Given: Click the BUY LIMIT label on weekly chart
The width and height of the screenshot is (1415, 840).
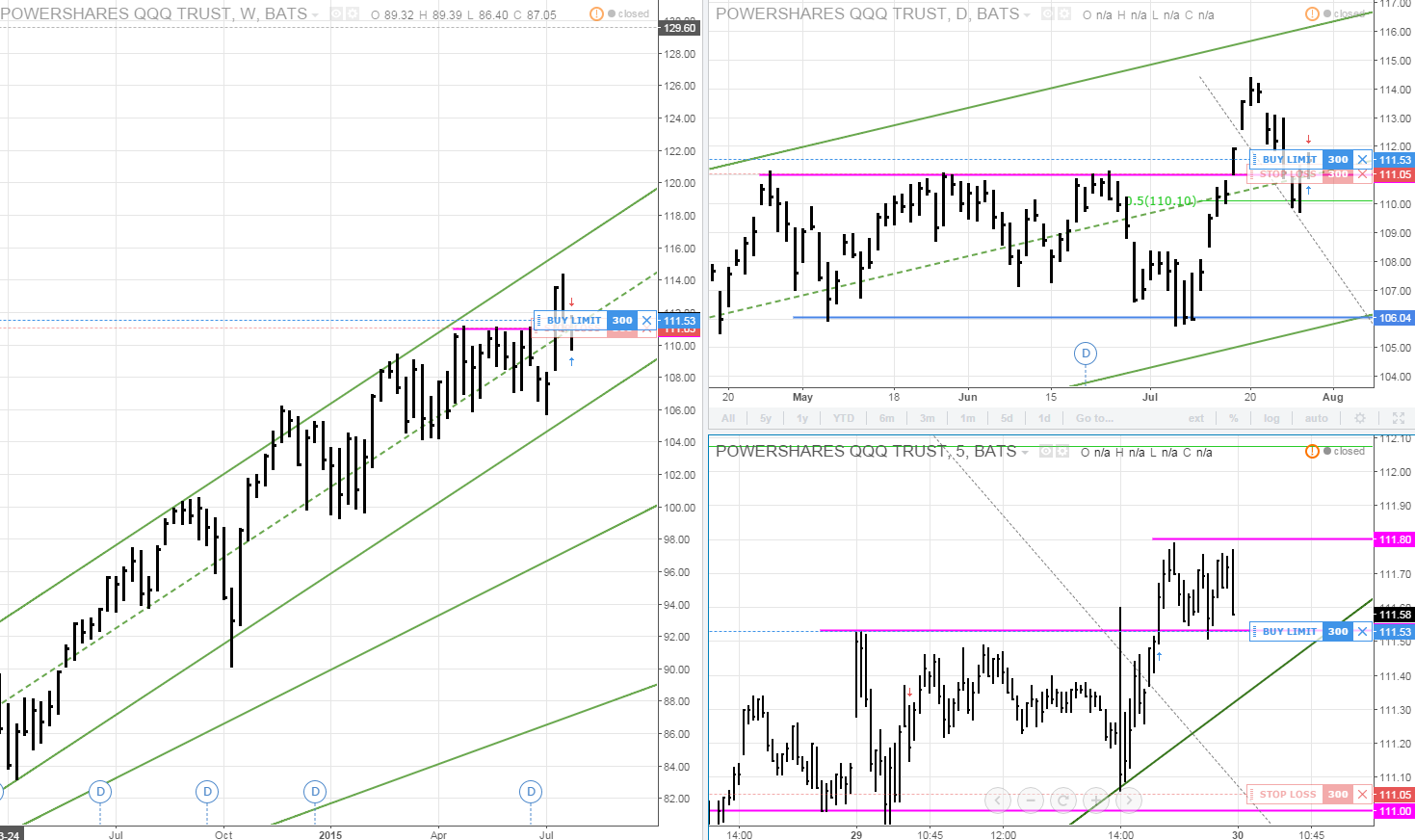Looking at the screenshot, I should 574,321.
